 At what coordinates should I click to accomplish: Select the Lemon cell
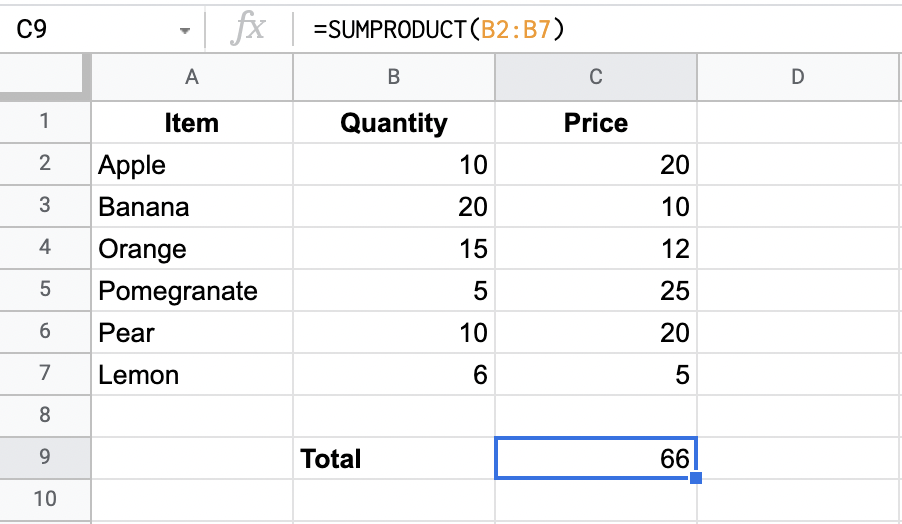192,375
